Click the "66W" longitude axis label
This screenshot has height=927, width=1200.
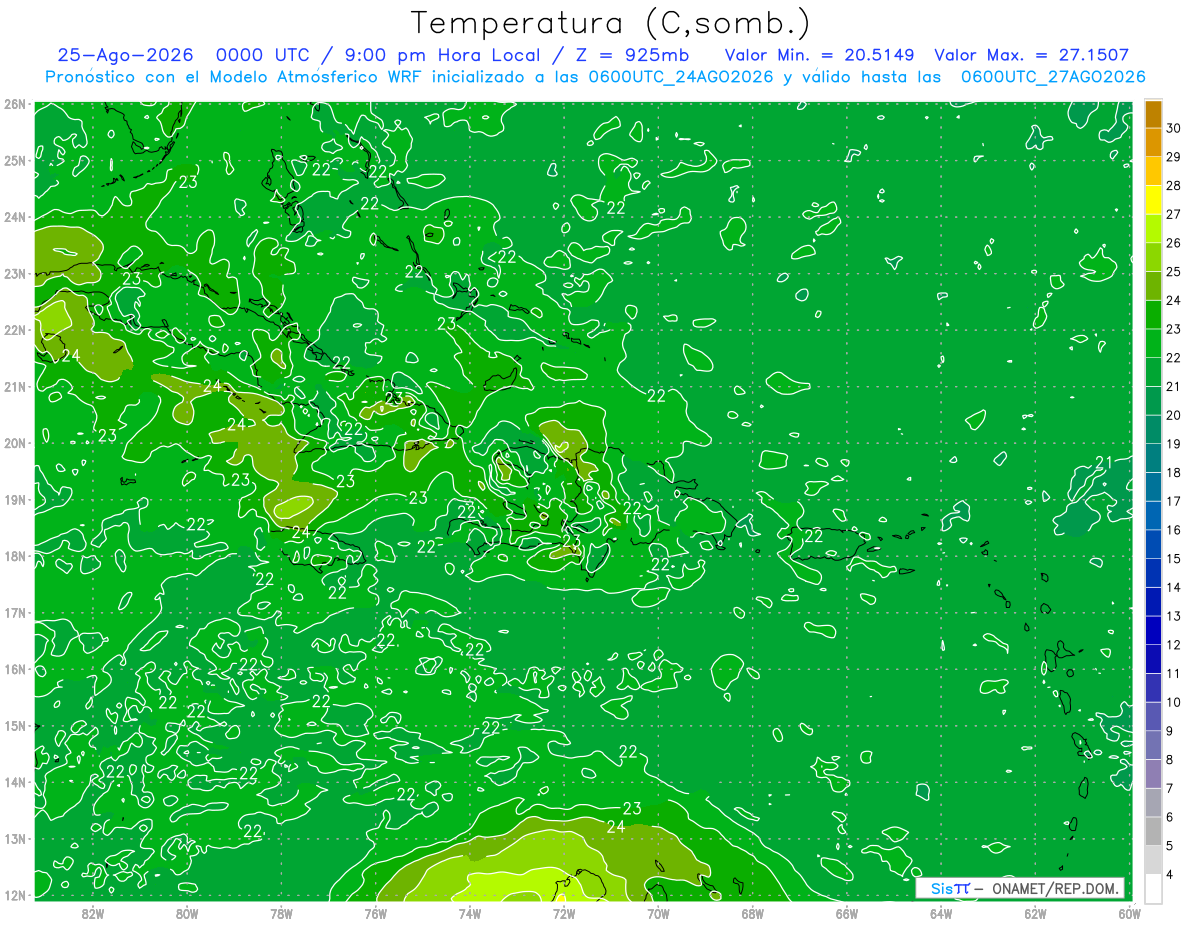click(847, 913)
